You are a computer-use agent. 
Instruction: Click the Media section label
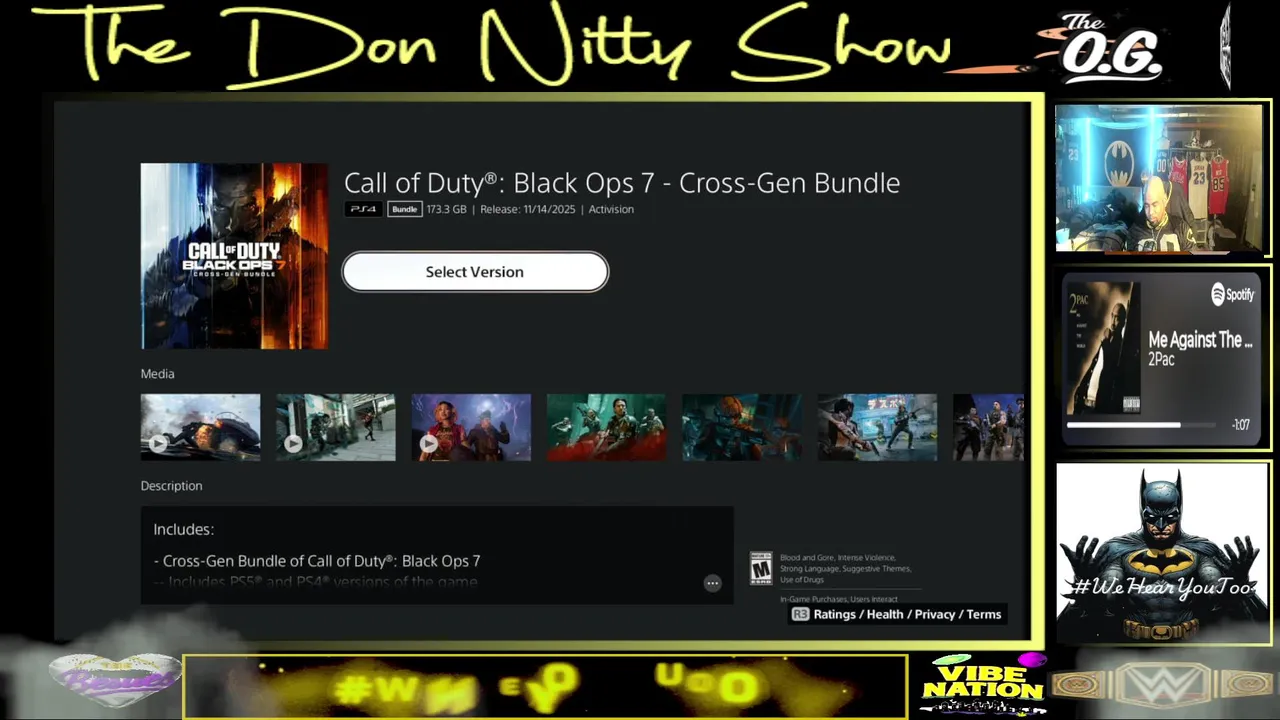pos(157,374)
